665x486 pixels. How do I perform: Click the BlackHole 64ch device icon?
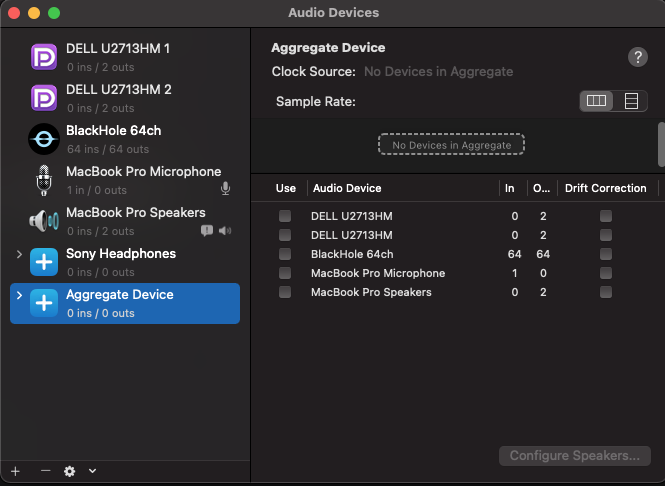[44, 139]
